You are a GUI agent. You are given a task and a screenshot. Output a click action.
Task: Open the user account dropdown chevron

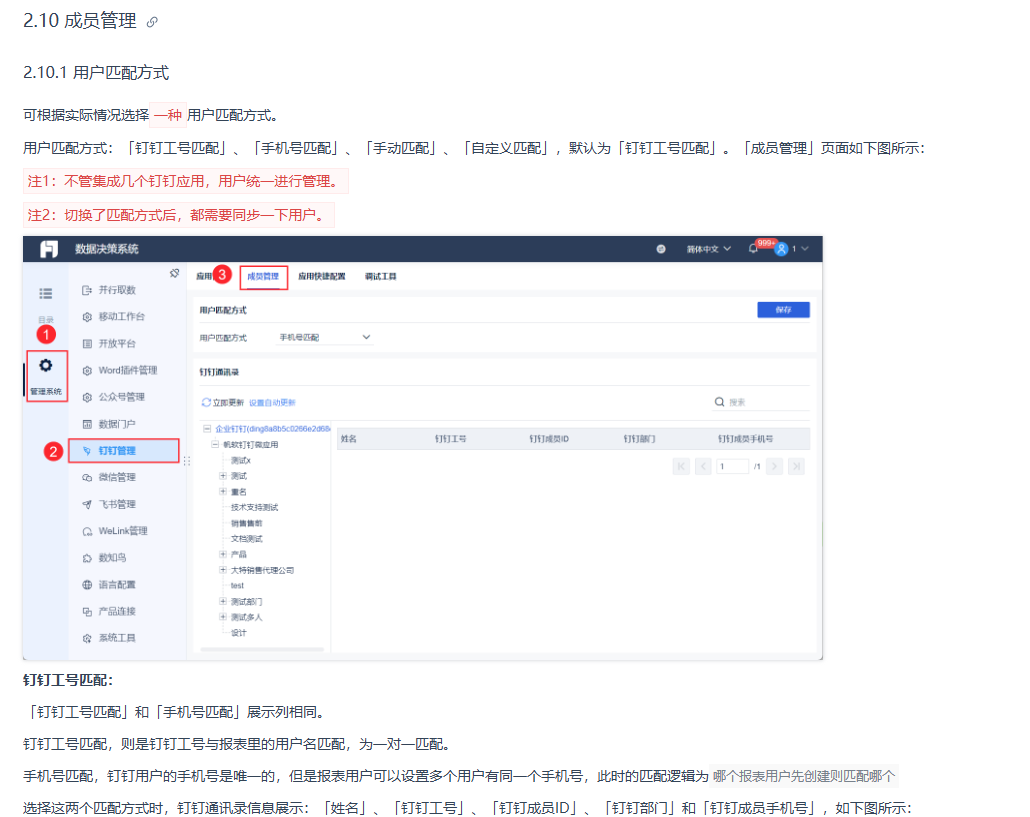click(x=805, y=249)
